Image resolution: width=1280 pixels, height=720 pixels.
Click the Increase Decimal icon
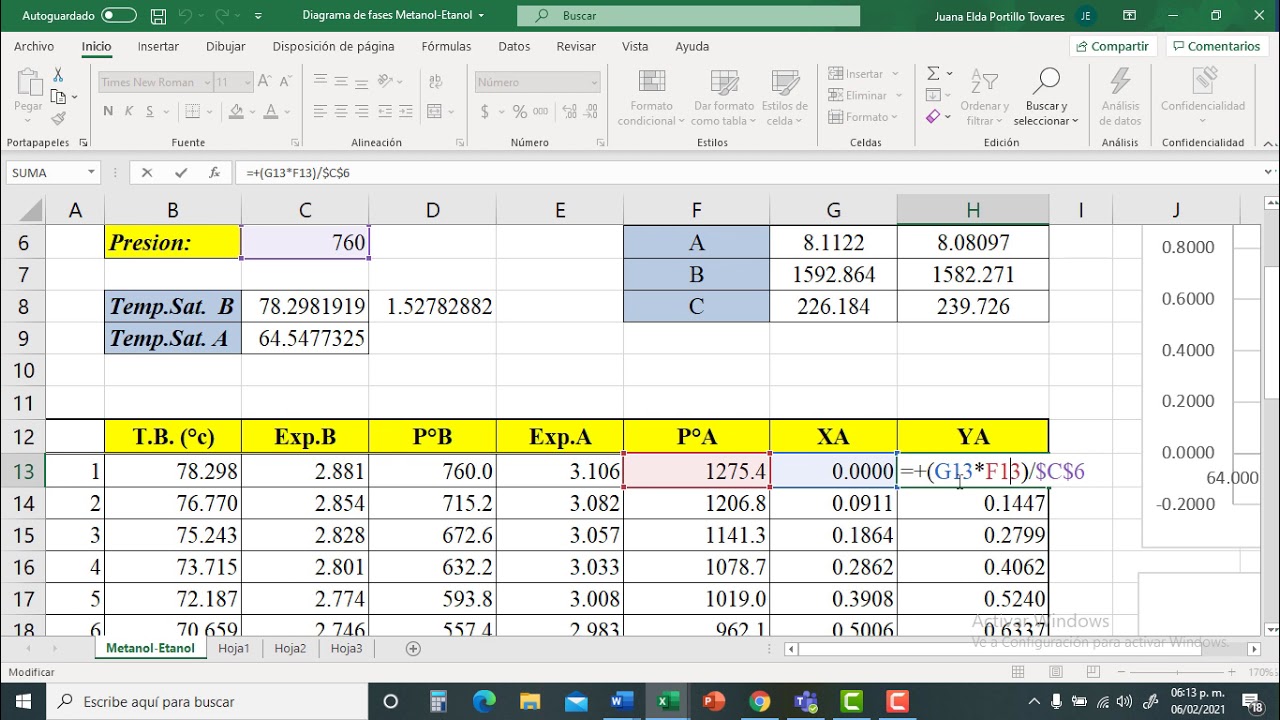568,111
